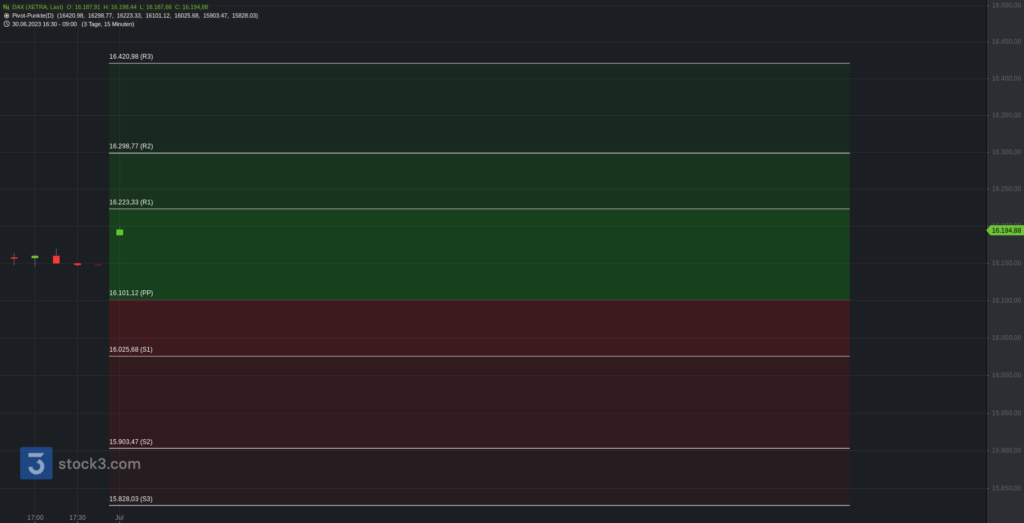Click the Jul date marker on time axis
1024x523 pixels.
click(119, 517)
